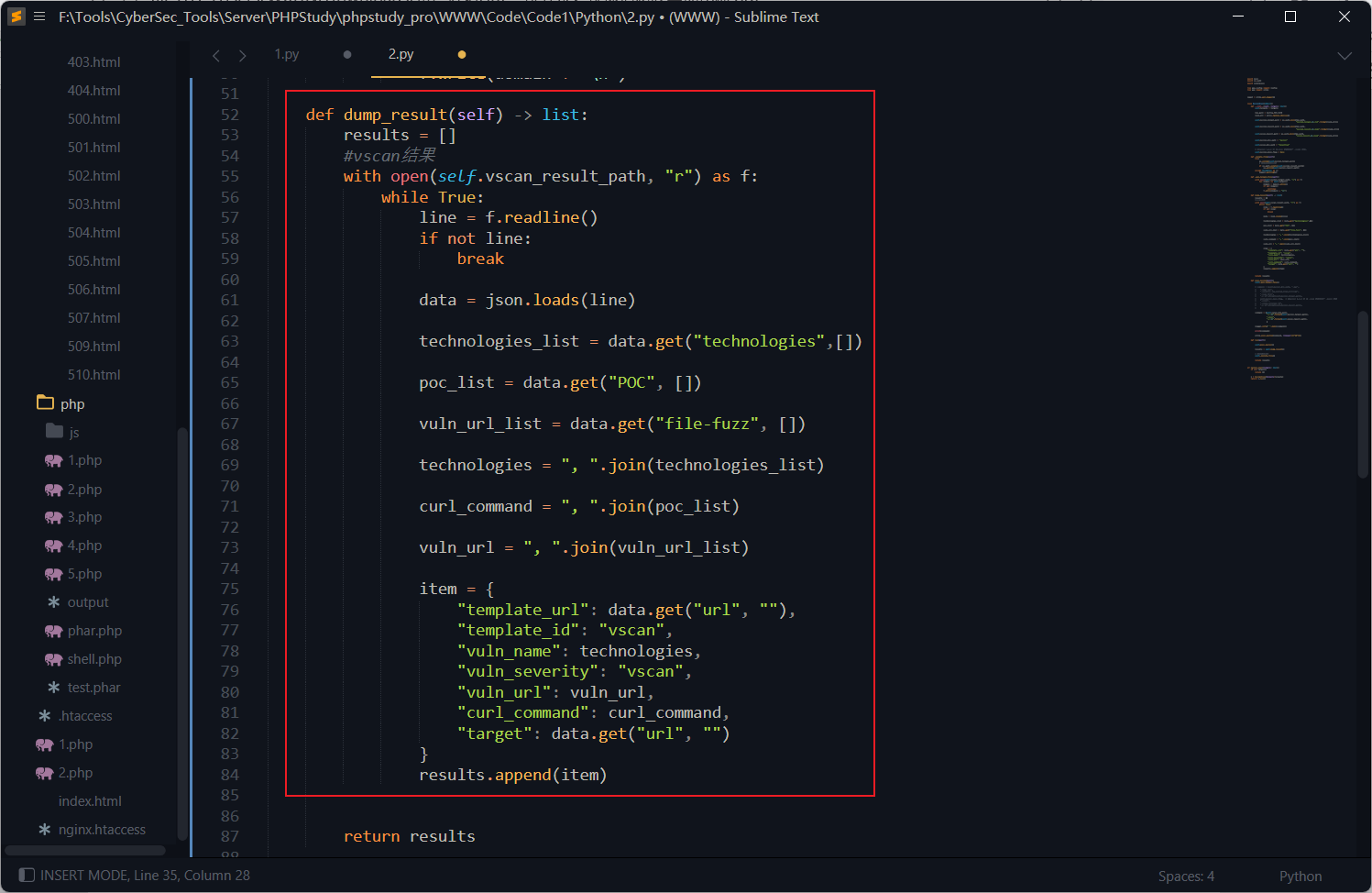Click the elephant icon beside phar.php
The width and height of the screenshot is (1372, 893).
point(54,631)
